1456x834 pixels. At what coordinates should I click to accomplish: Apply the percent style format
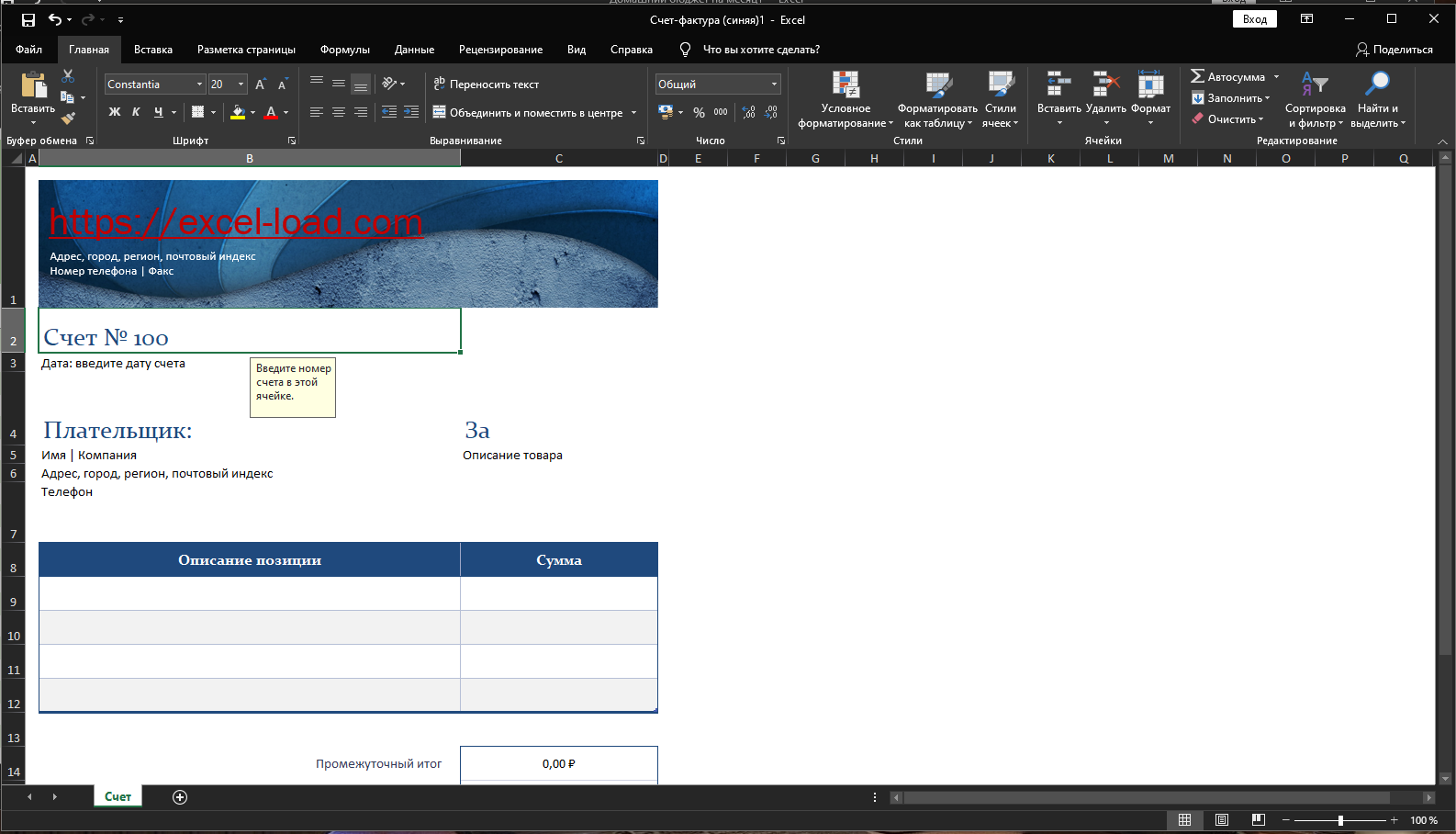[x=699, y=112]
